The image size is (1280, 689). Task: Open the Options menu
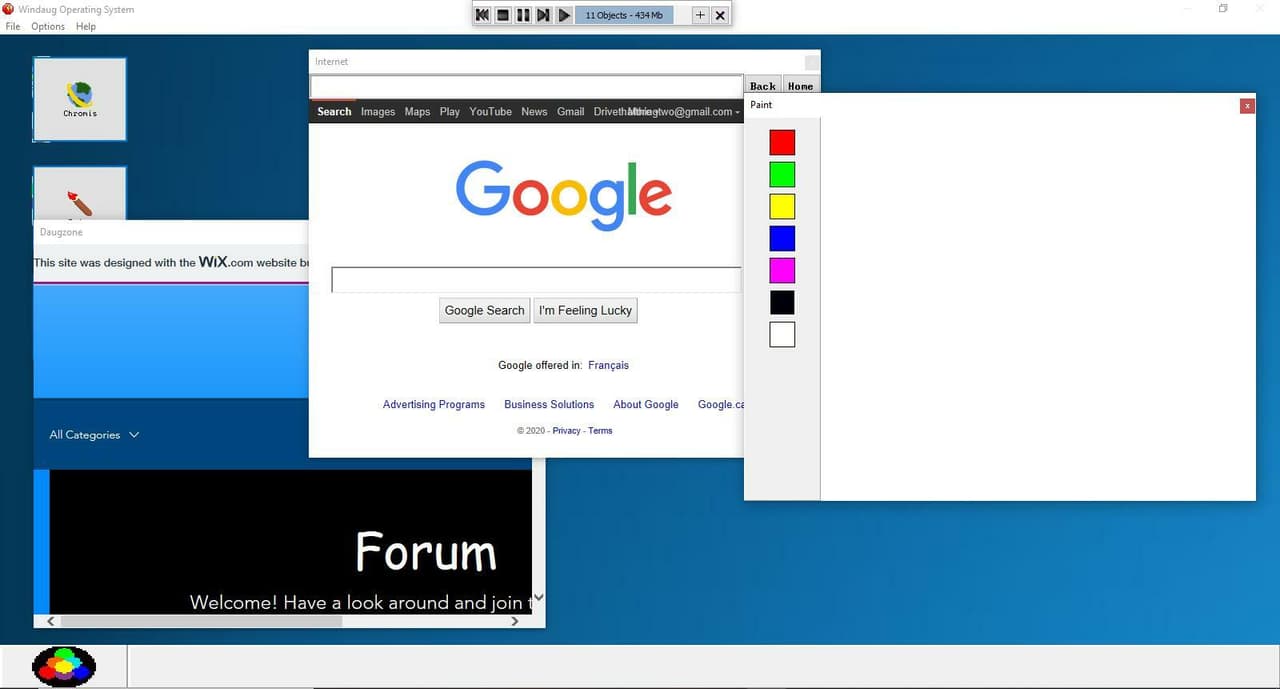(x=48, y=26)
